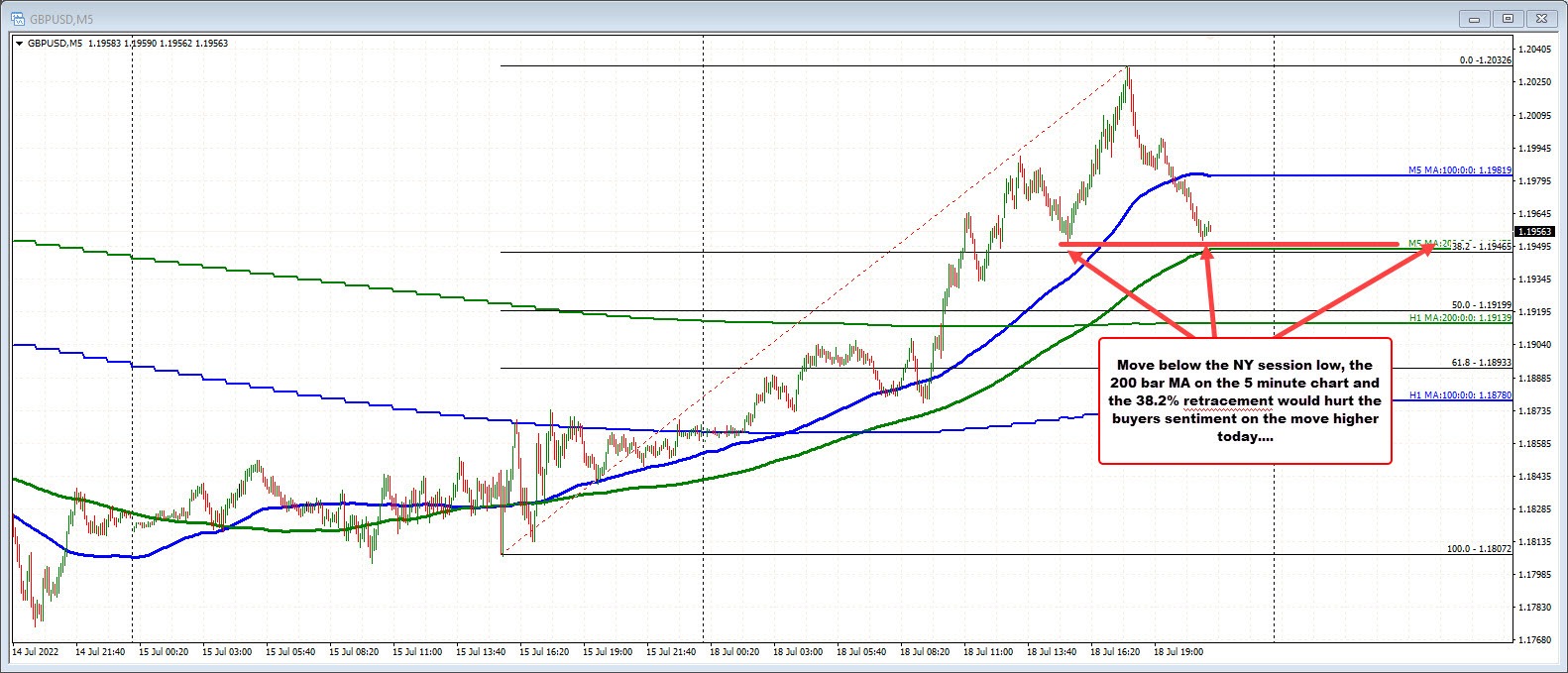This screenshot has height=673, width=1568.
Task: Click the Fibonacci label '0.0 -1.20326'
Action: [x=1485, y=60]
